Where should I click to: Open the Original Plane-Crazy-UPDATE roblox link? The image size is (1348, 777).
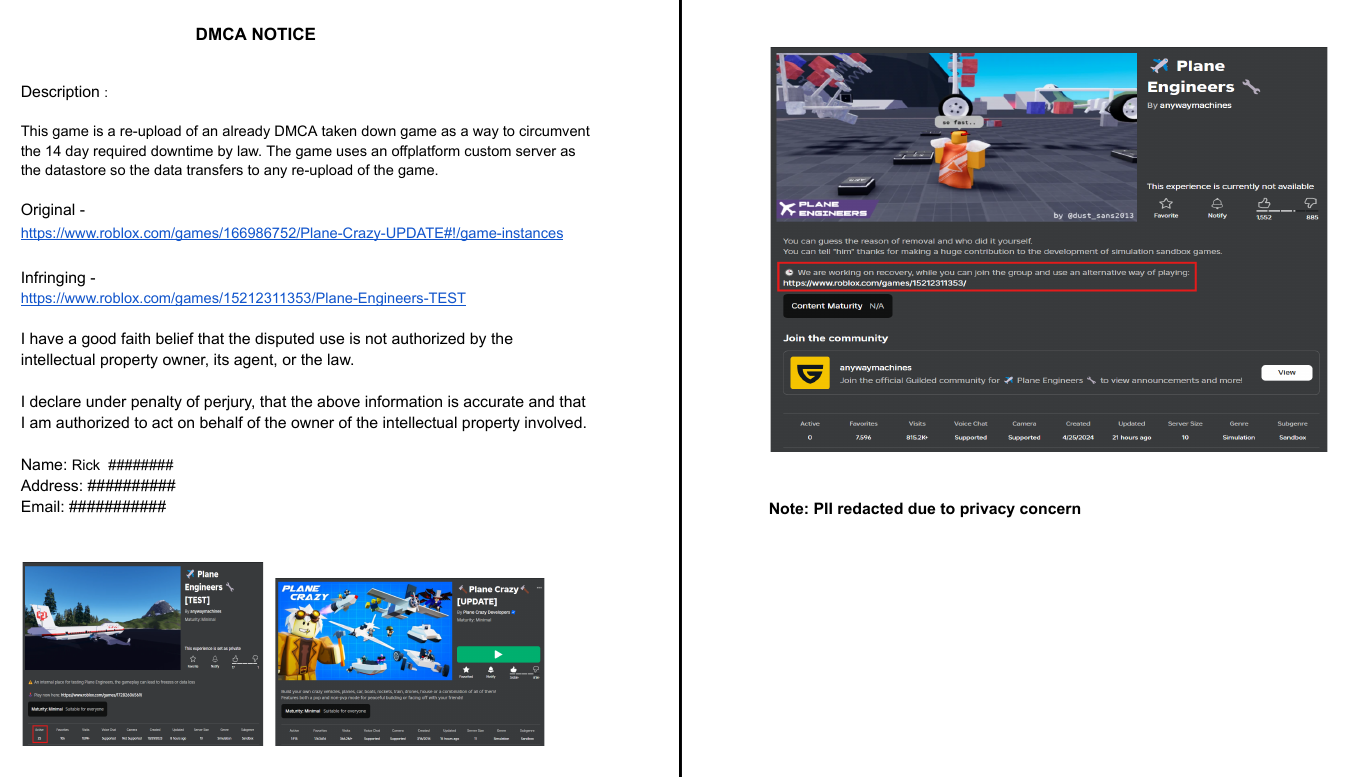tap(292, 233)
